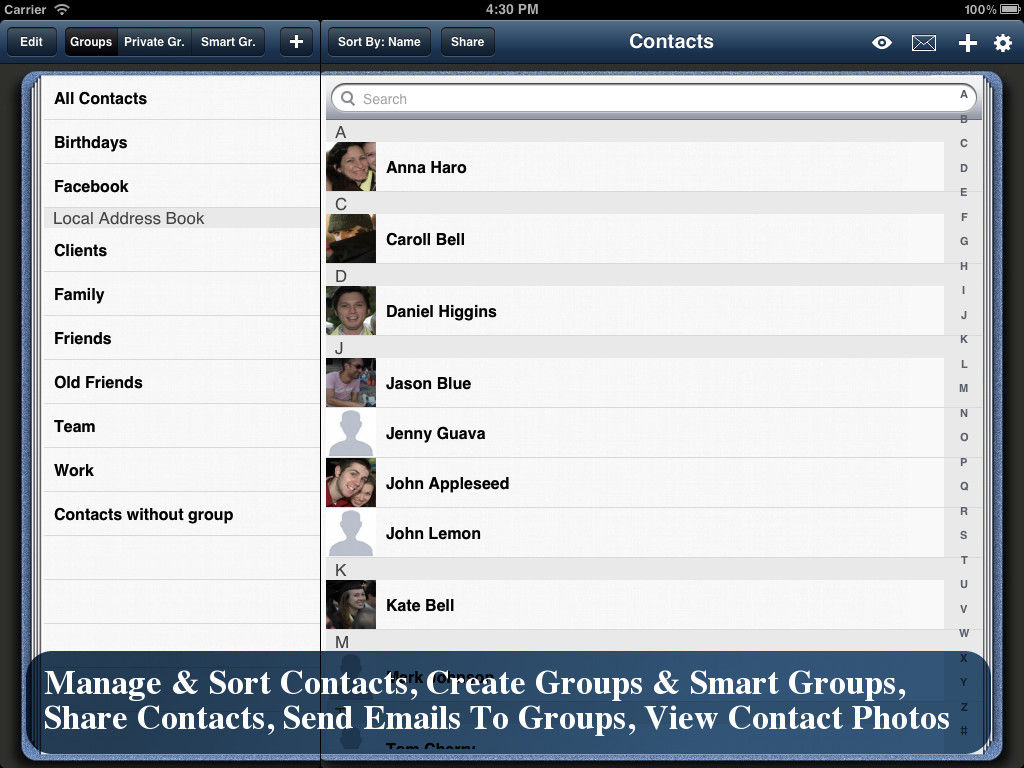Open Caroll Bell contact
The image size is (1024, 768).
click(x=635, y=239)
